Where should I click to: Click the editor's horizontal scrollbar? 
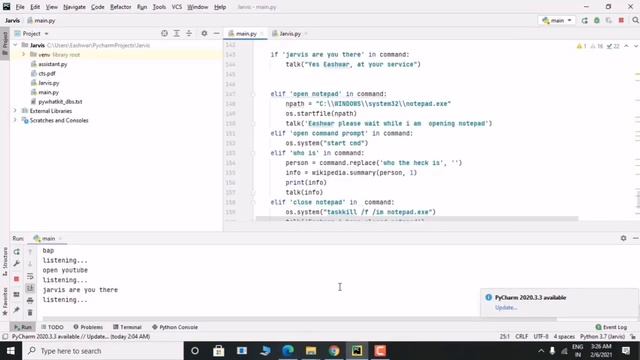417,219
